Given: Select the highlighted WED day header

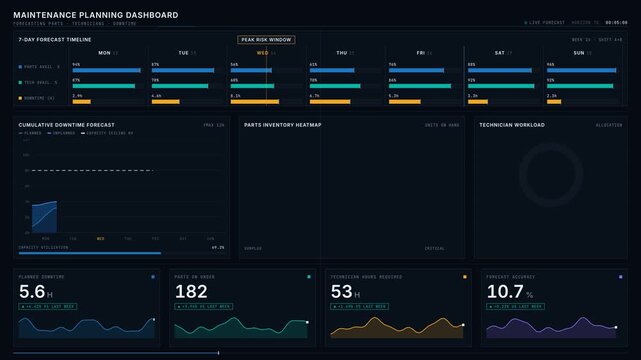Looking at the screenshot, I should point(266,53).
